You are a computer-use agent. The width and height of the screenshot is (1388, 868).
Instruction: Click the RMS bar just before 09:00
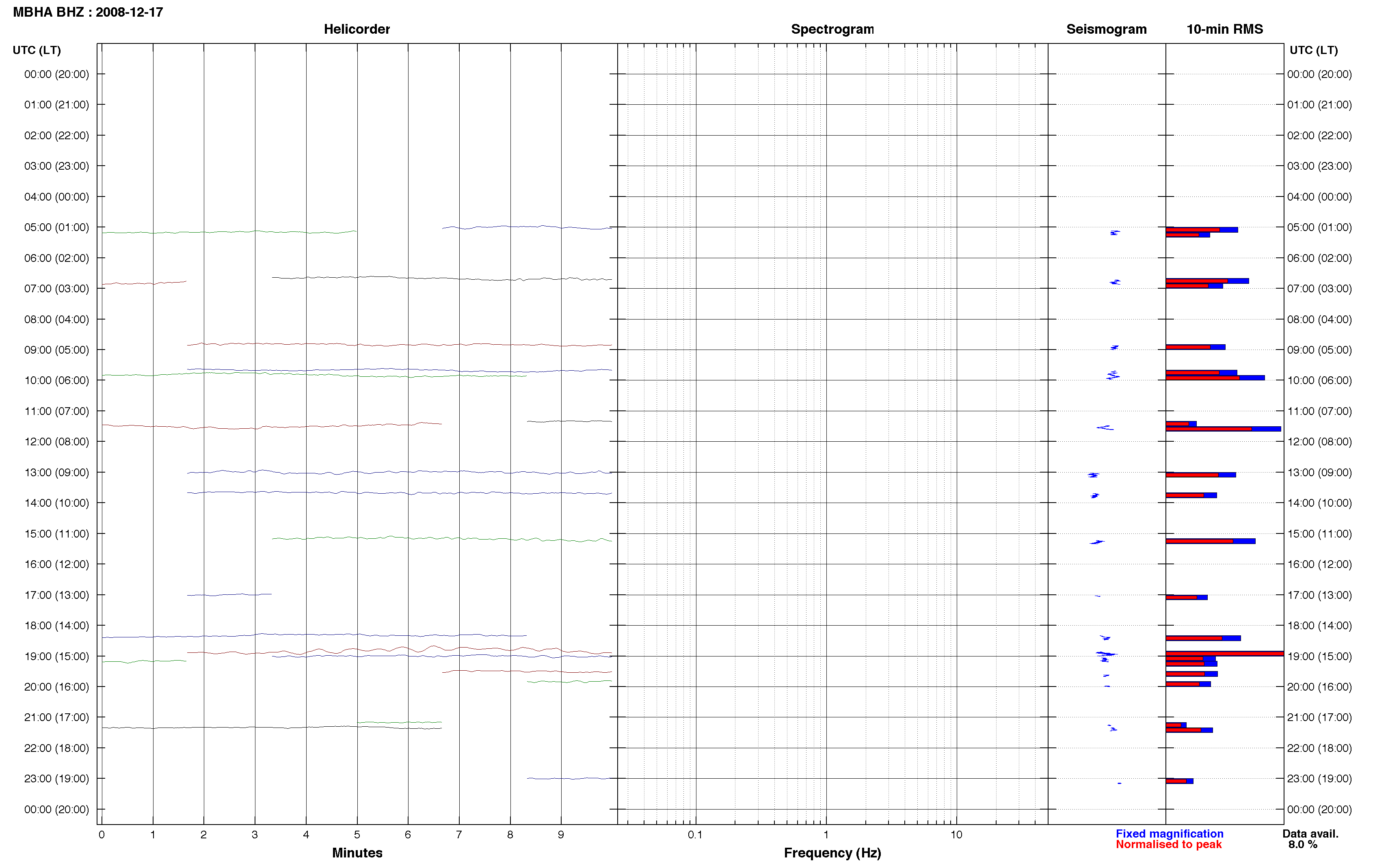pos(1195,347)
